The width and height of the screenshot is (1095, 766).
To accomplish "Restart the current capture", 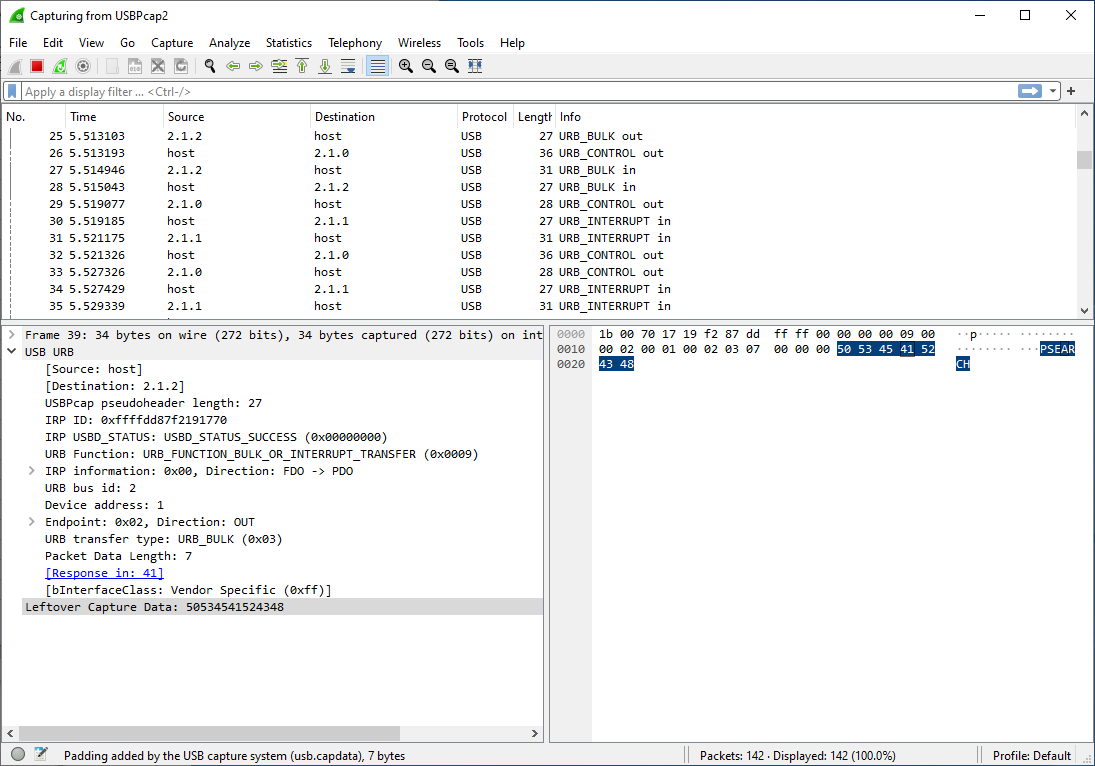I will (60, 66).
